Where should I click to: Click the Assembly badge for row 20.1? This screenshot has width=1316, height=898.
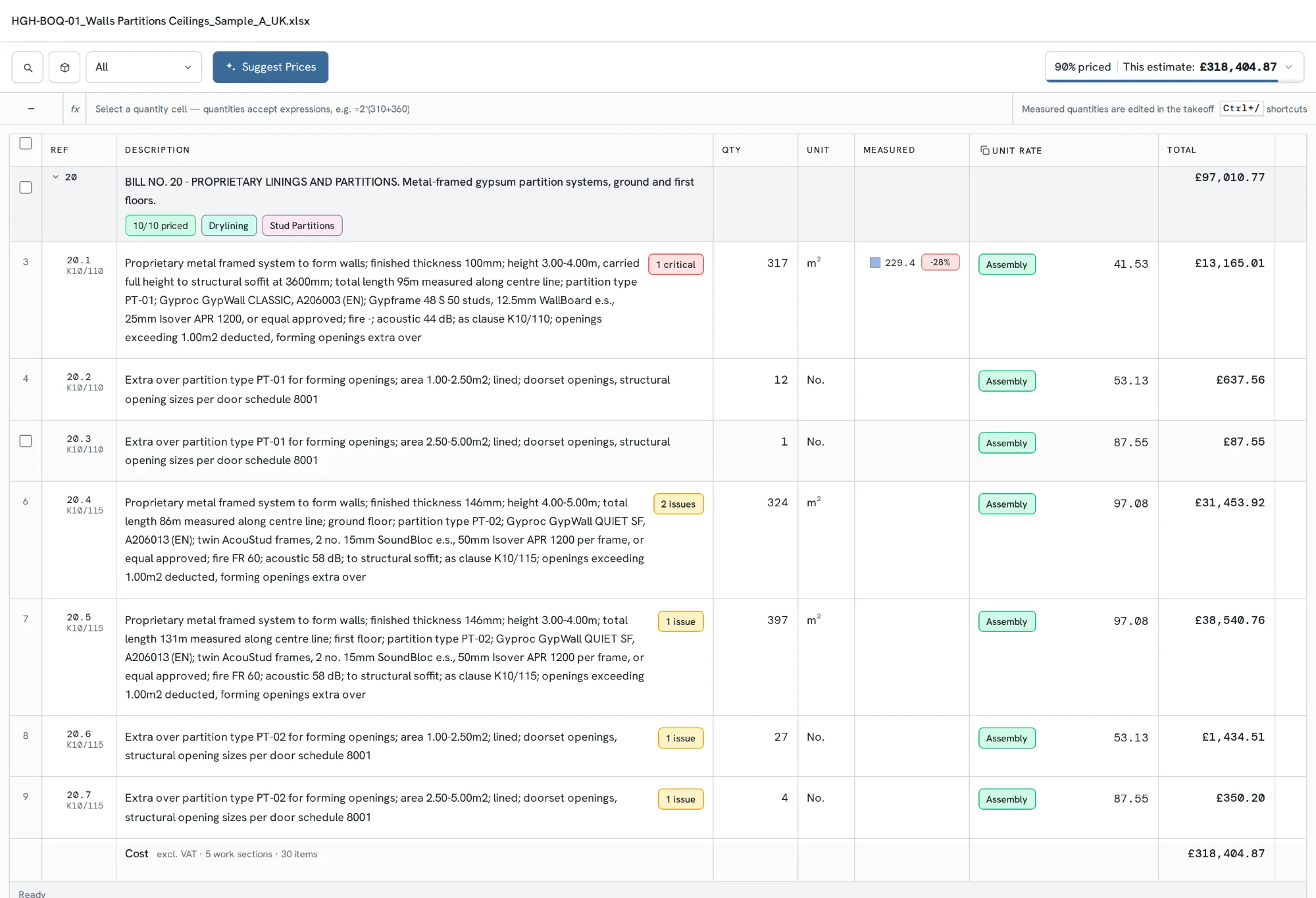[1007, 265]
